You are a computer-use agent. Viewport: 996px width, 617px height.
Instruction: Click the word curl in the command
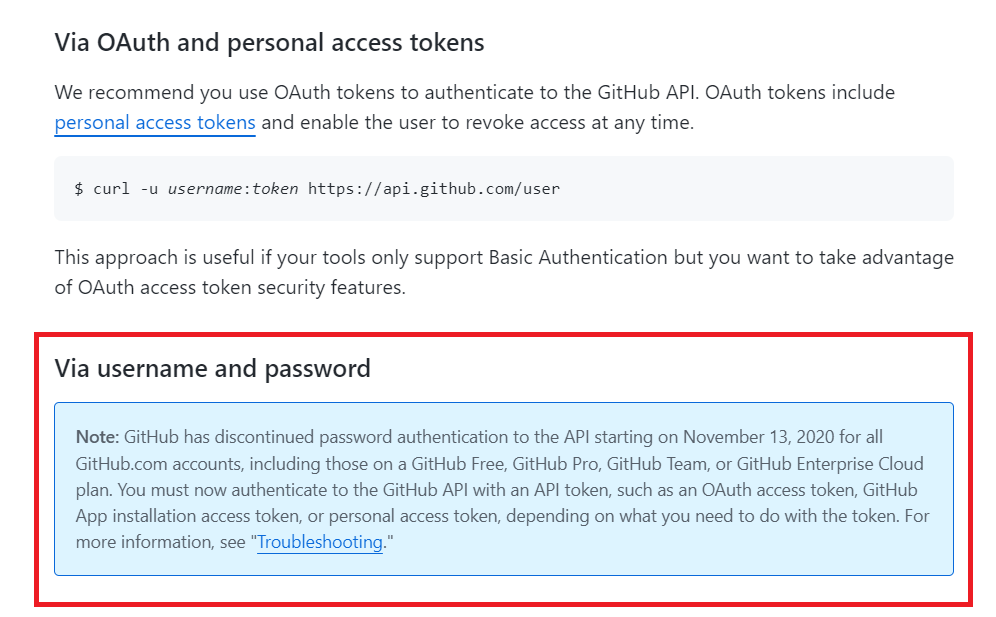(x=111, y=189)
